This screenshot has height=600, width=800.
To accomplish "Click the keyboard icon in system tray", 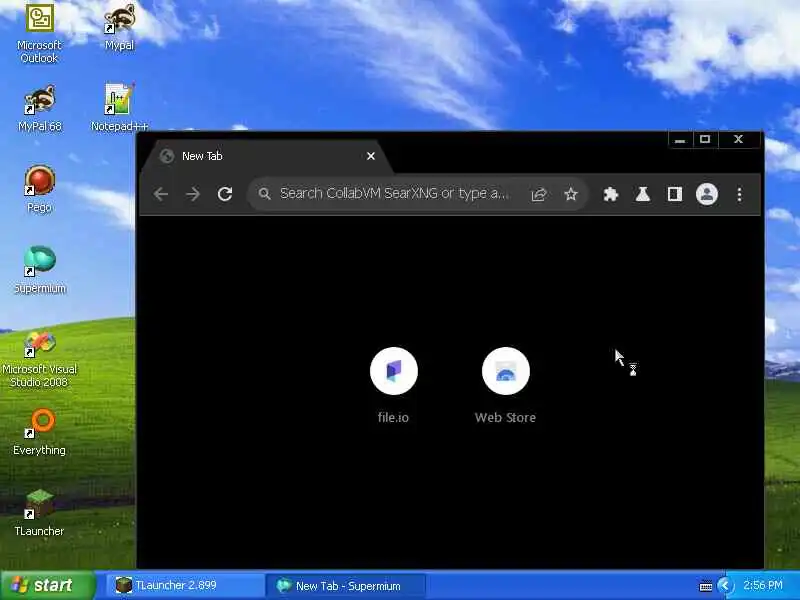I will tap(706, 586).
